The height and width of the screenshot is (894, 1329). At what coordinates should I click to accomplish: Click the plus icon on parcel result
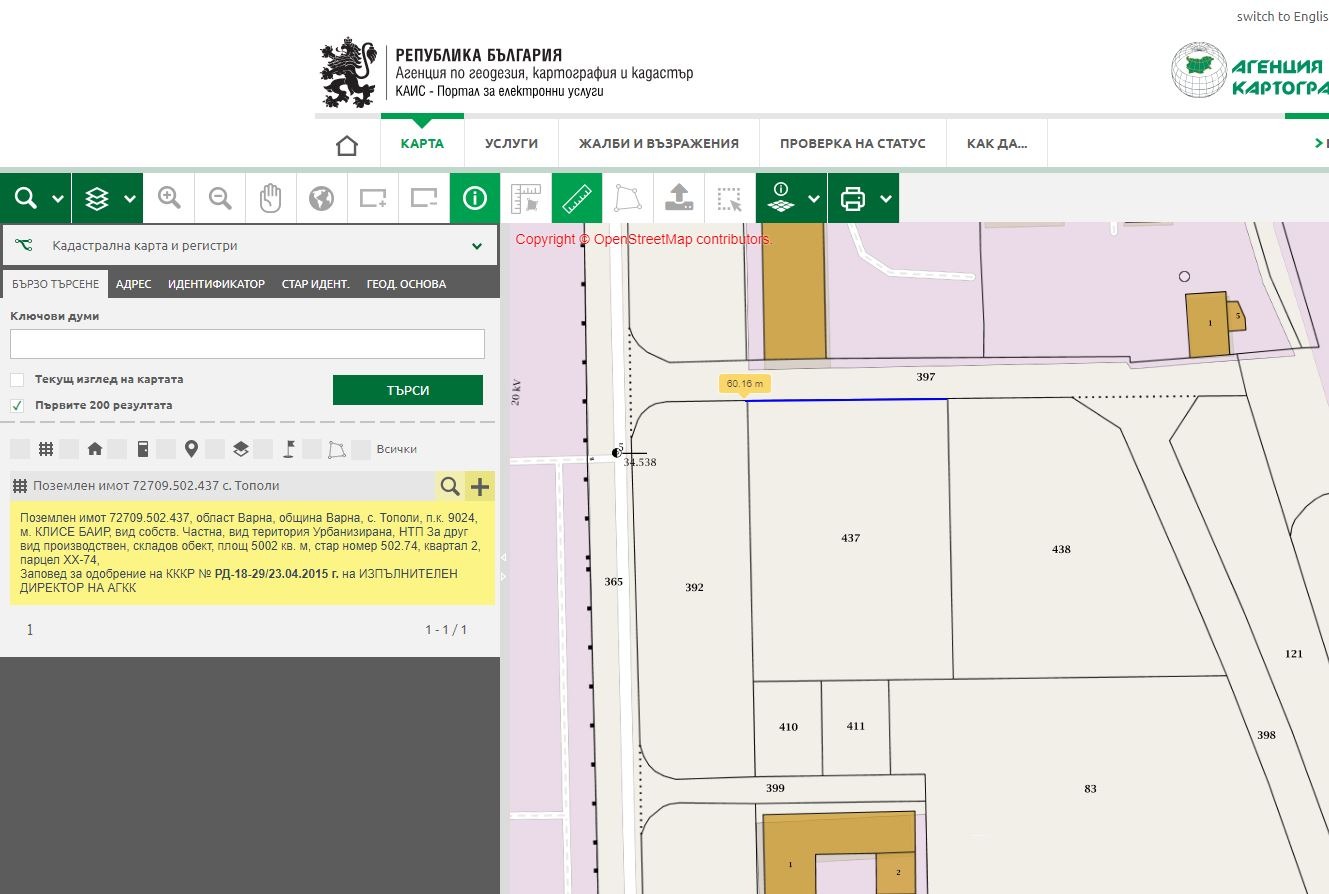[481, 486]
